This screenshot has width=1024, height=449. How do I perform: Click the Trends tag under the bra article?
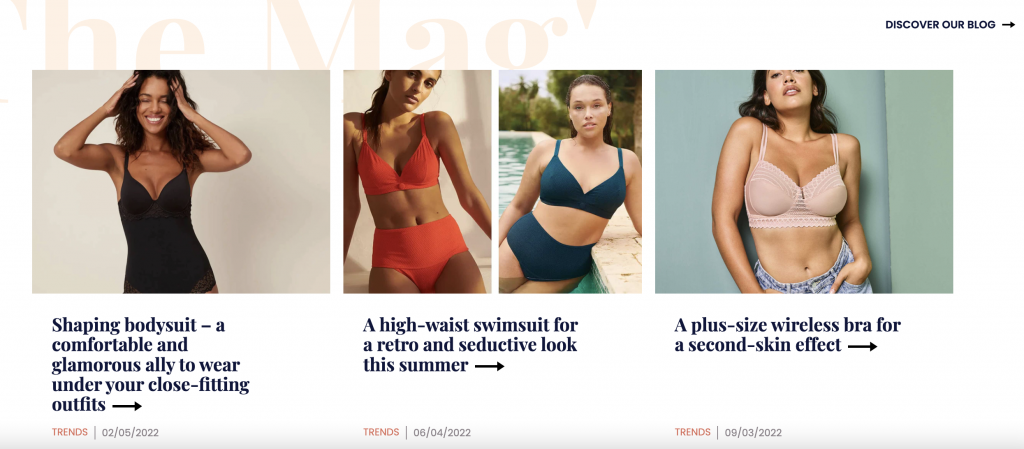click(693, 432)
